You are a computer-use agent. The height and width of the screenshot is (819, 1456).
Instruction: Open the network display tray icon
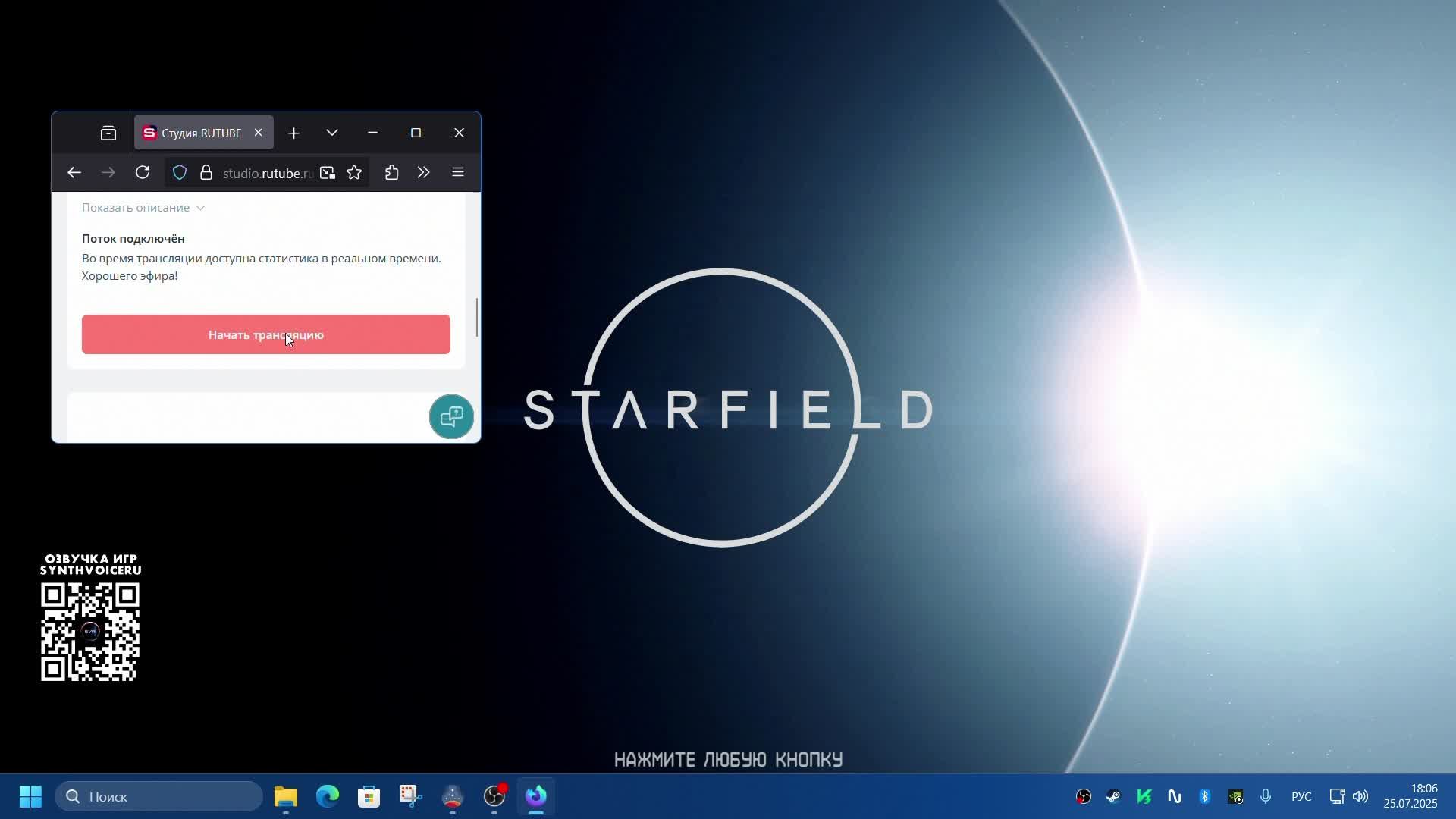point(1337,796)
